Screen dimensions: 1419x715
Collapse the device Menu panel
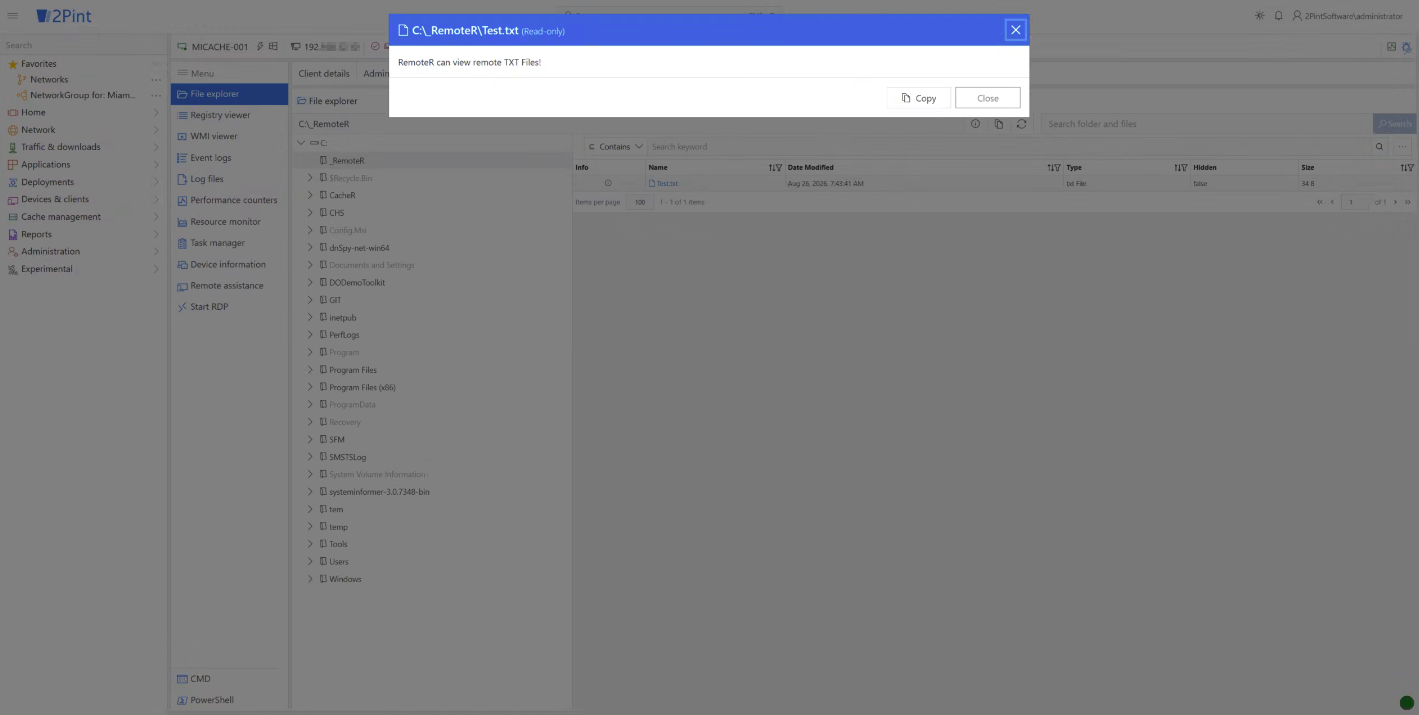[x=196, y=73]
